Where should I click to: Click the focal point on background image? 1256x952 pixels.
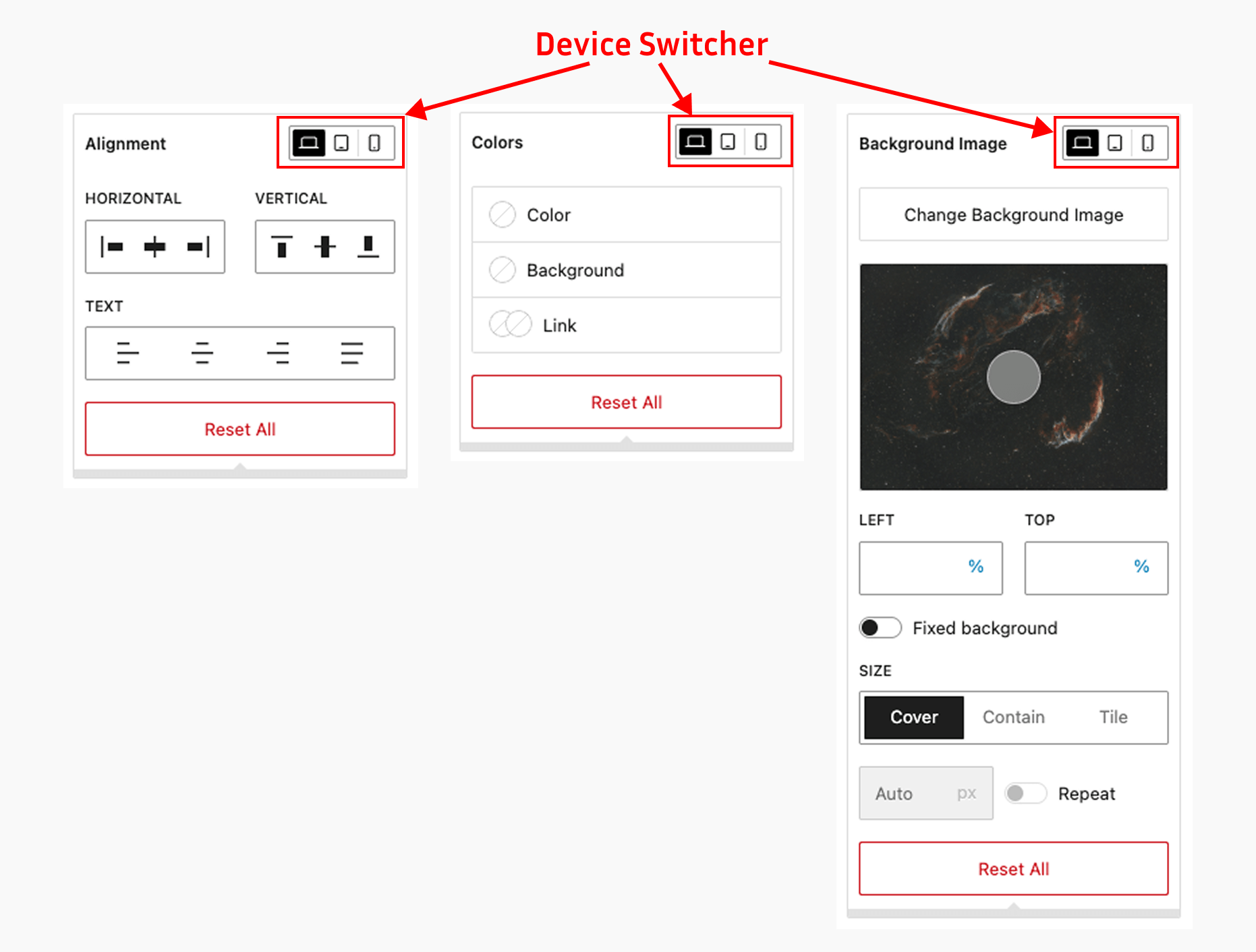(1013, 377)
